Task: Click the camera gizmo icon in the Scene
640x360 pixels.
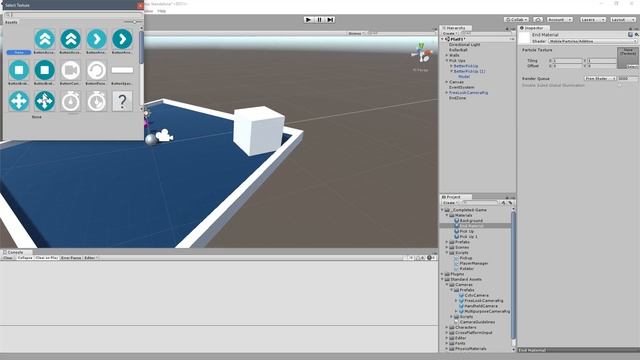Action: (164, 136)
